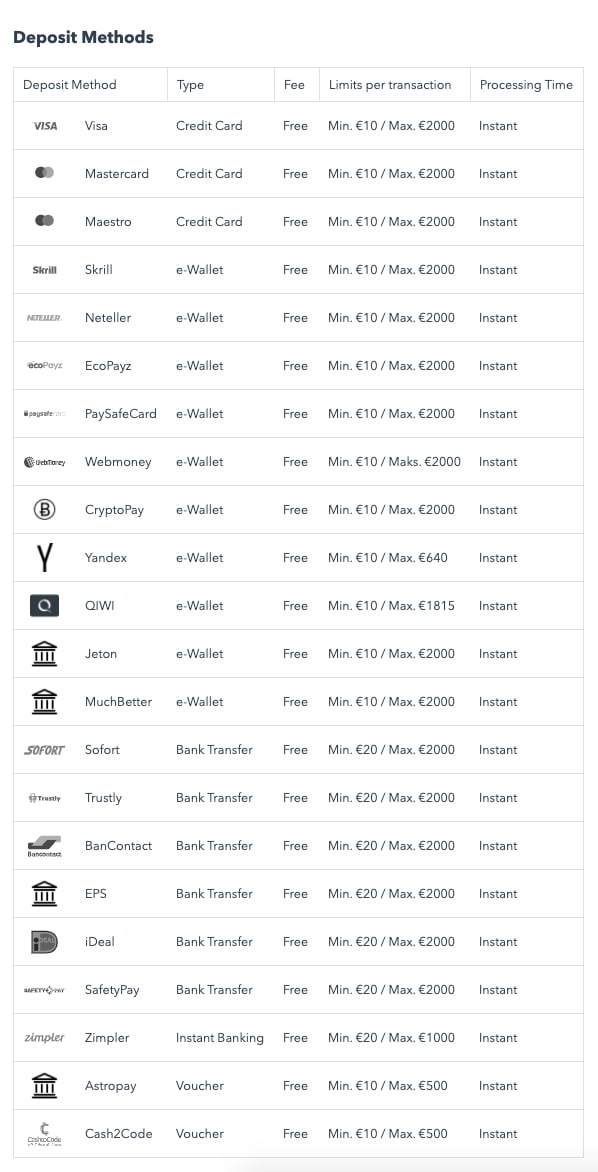
Task: Click the Sofort logo
Action: pos(44,750)
